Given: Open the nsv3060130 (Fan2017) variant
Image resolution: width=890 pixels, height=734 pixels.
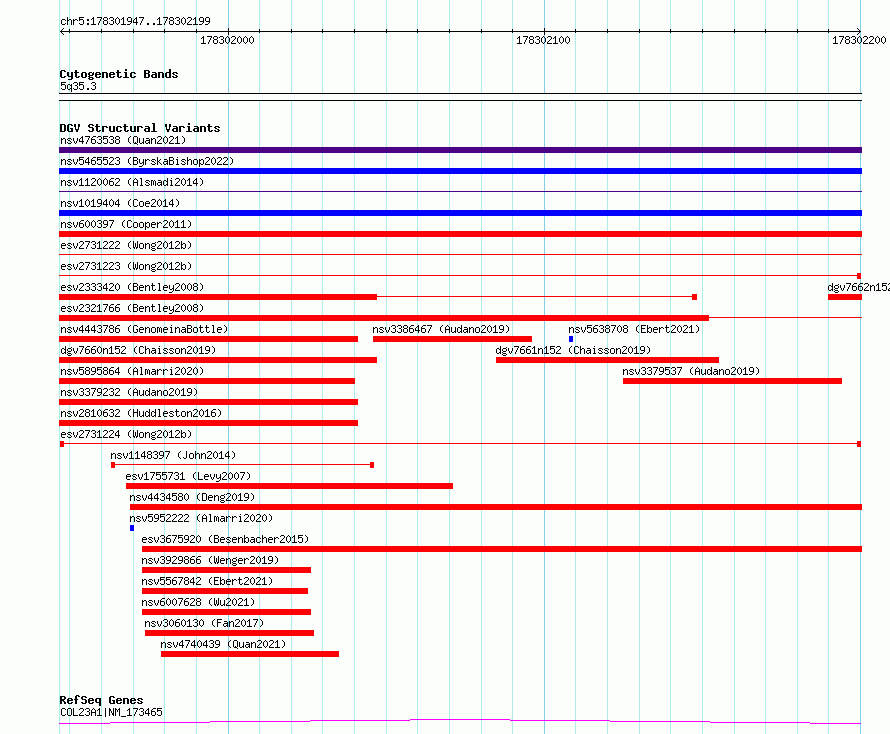Looking at the screenshot, I should click(204, 623).
